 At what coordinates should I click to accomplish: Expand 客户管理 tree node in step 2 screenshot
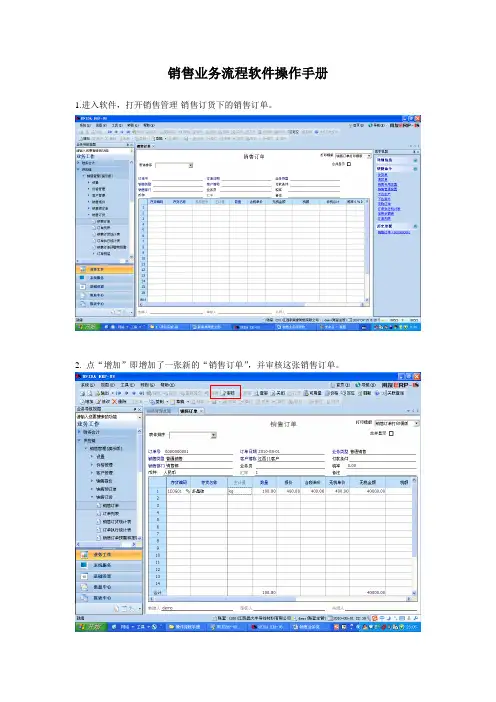pyautogui.click(x=92, y=473)
